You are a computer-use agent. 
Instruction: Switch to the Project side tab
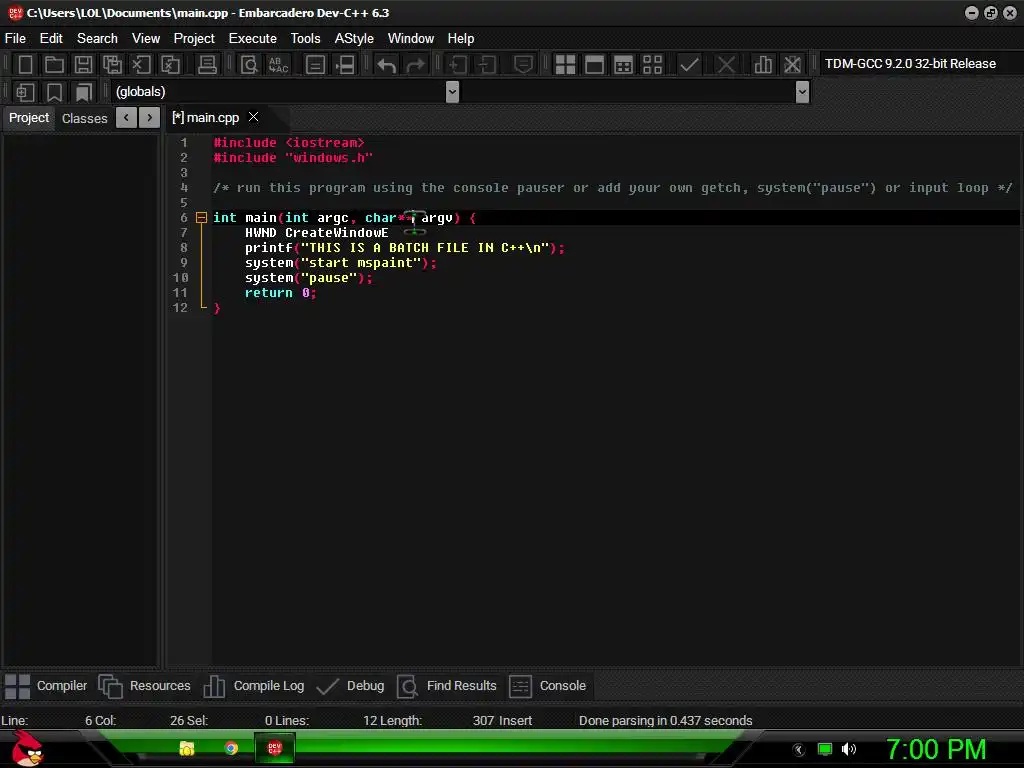29,118
